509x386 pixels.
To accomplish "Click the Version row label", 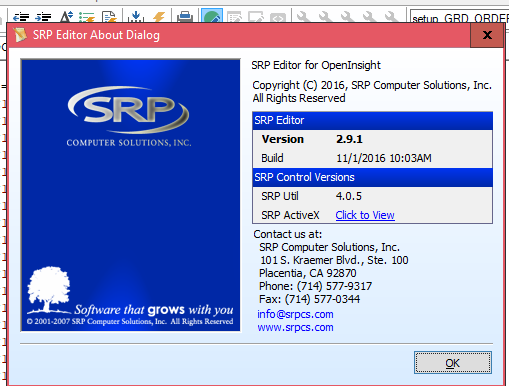I will tap(283, 139).
